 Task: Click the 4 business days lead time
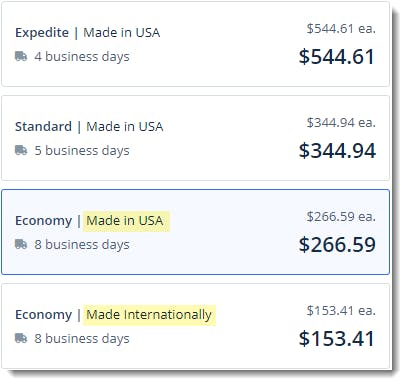(82, 57)
